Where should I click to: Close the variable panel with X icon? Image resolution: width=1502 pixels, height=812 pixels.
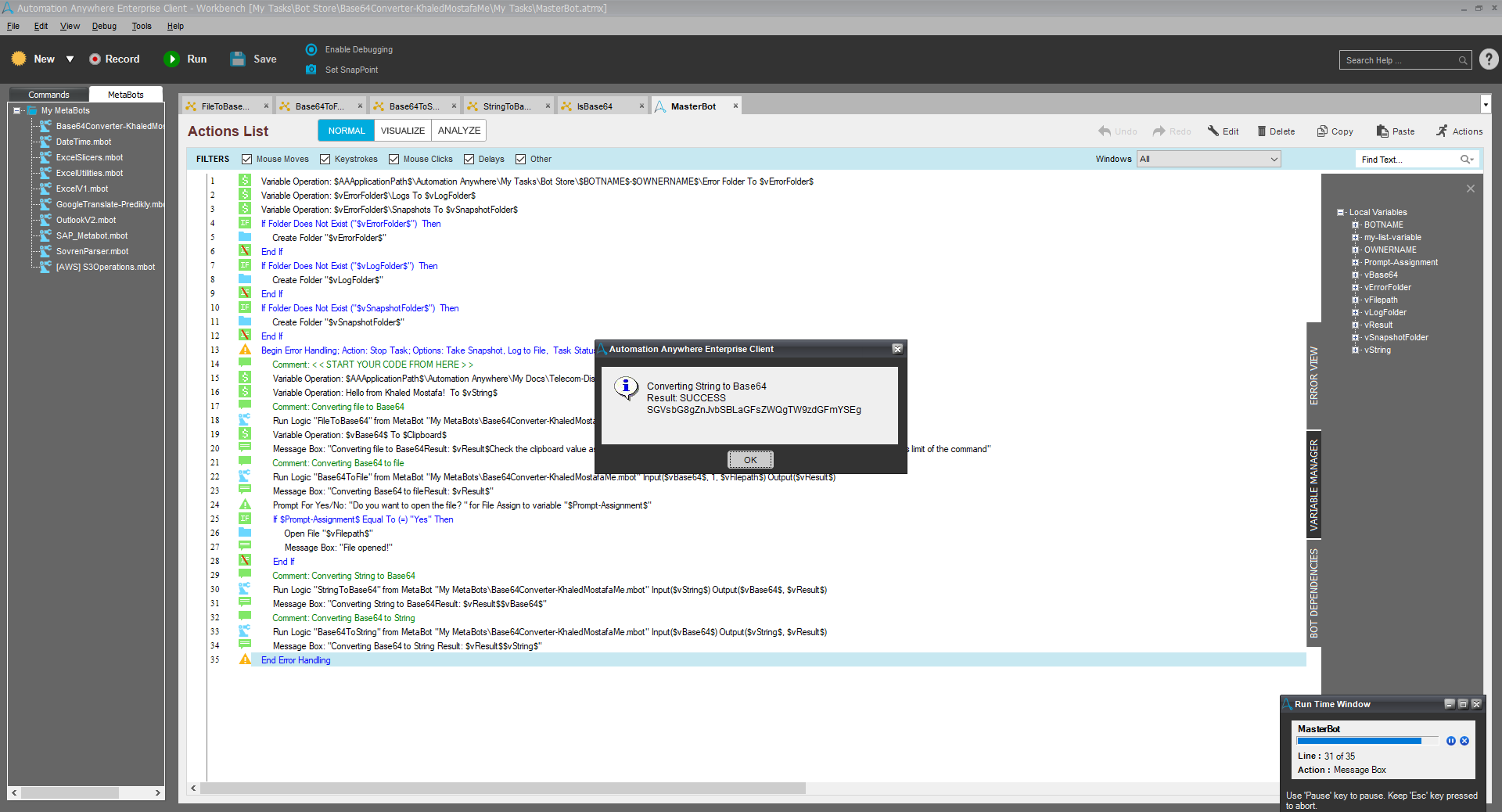tap(1471, 189)
